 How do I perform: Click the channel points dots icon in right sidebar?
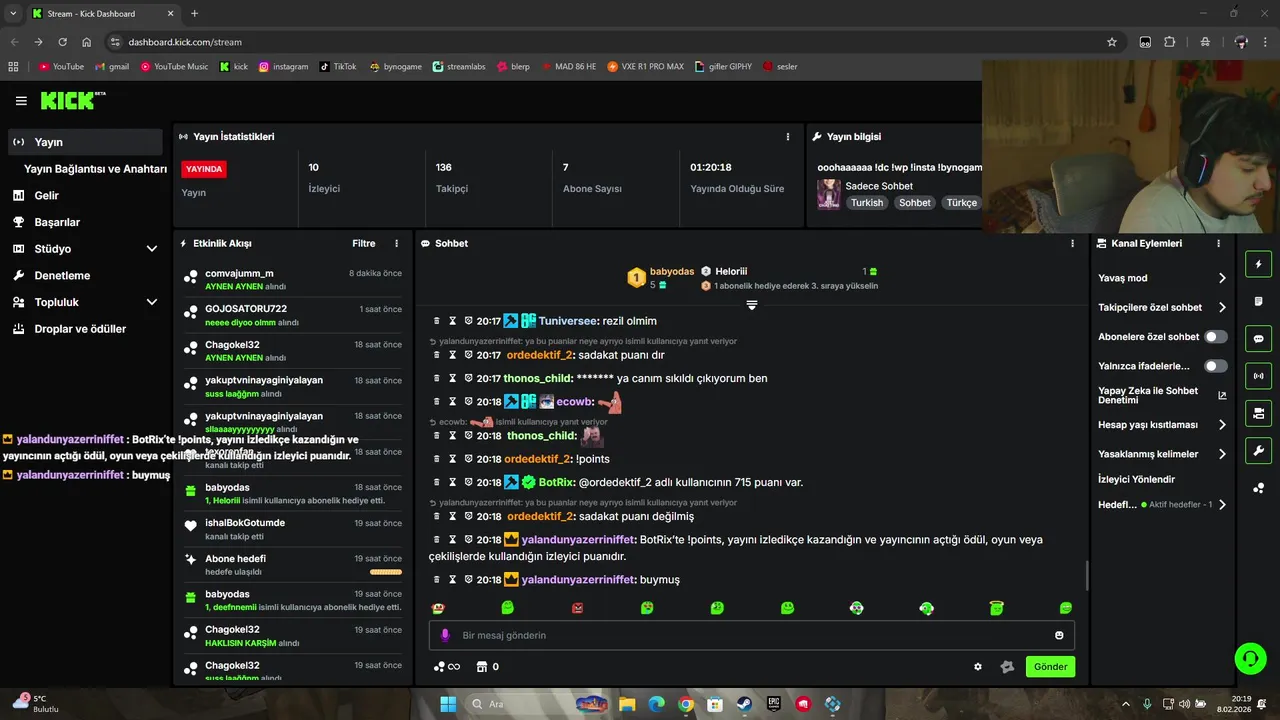point(1258,488)
